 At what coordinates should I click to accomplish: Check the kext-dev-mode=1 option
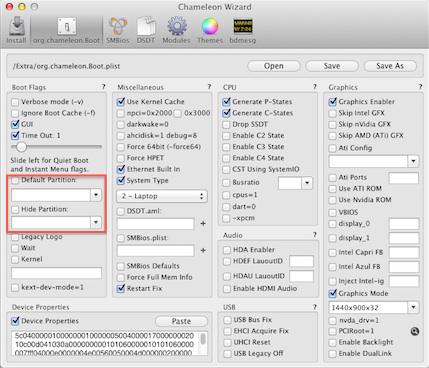point(15,287)
